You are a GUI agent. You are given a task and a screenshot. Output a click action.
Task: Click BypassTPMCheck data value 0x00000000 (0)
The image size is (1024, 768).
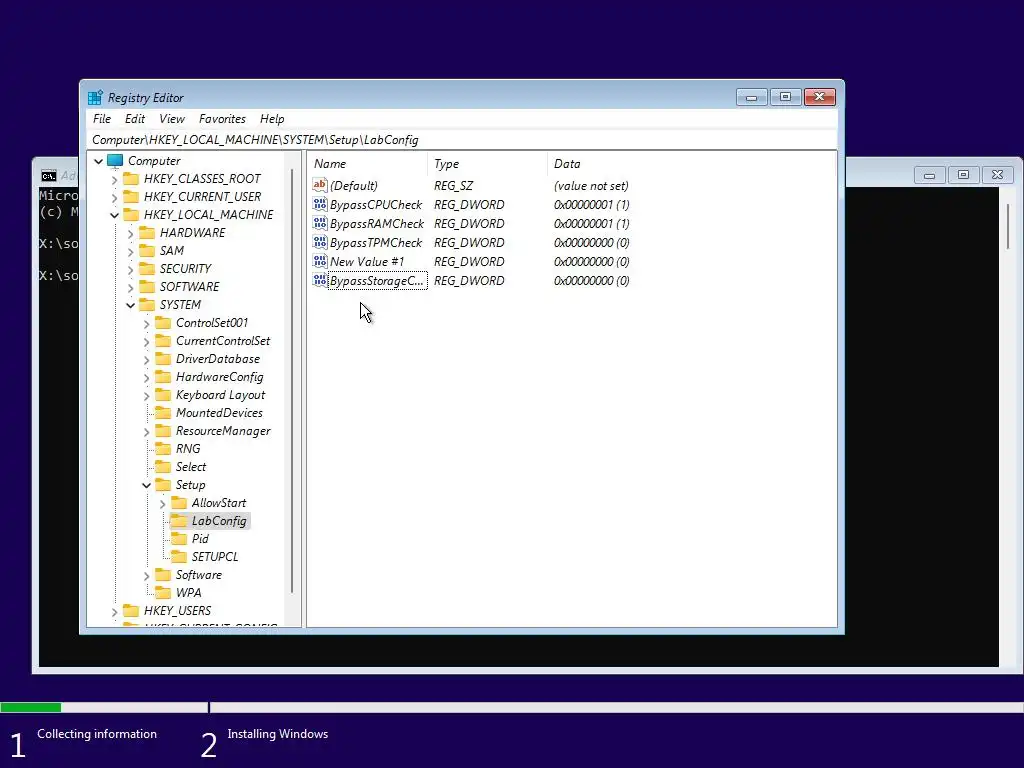coord(592,242)
